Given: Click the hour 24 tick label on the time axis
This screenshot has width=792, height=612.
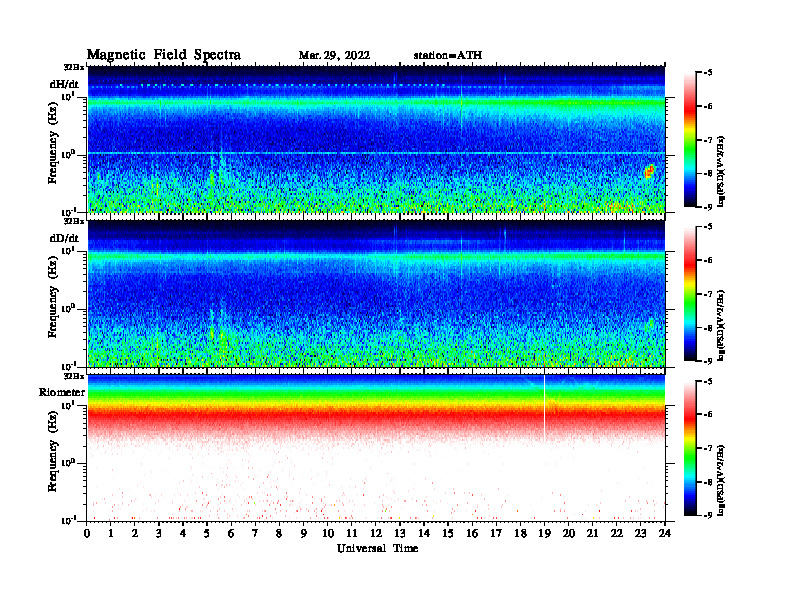Looking at the screenshot, I should pos(665,533).
